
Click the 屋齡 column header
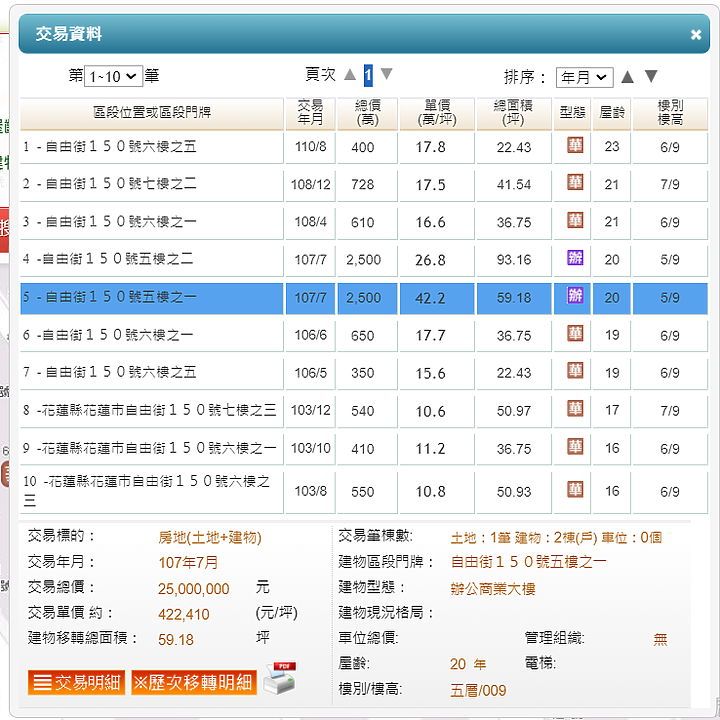612,113
